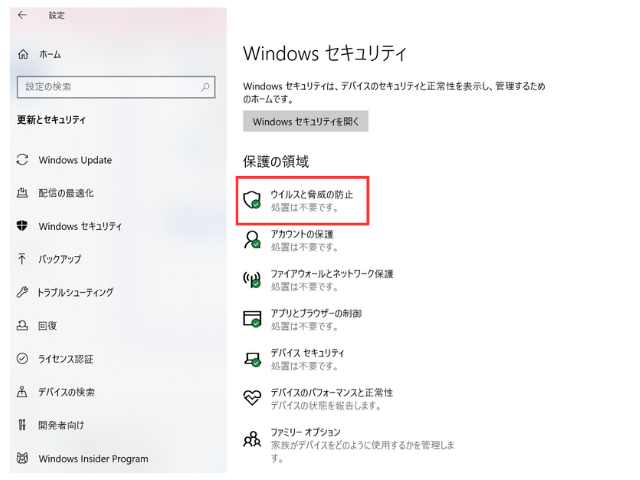Click the ライセンス認証 checkmark circle icon
The height and width of the screenshot is (480, 640).
[x=22, y=358]
